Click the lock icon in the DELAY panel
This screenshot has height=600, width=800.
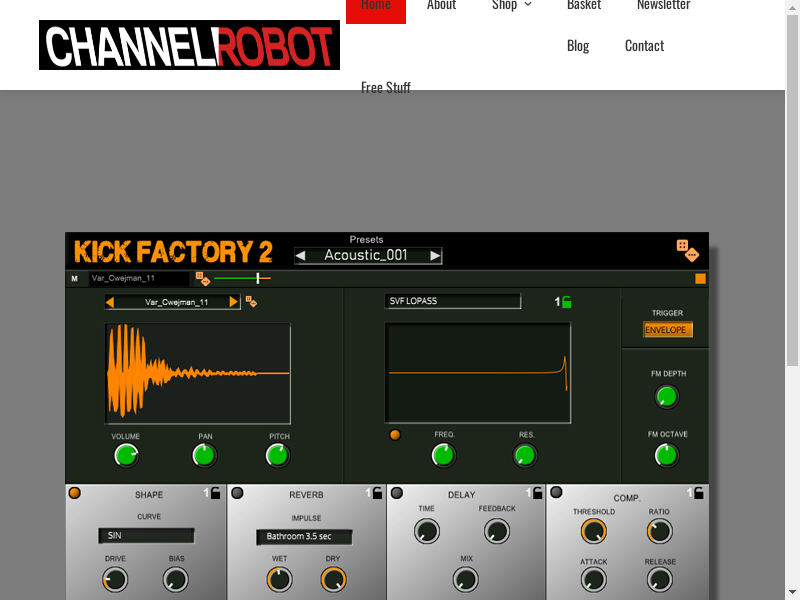coord(537,493)
